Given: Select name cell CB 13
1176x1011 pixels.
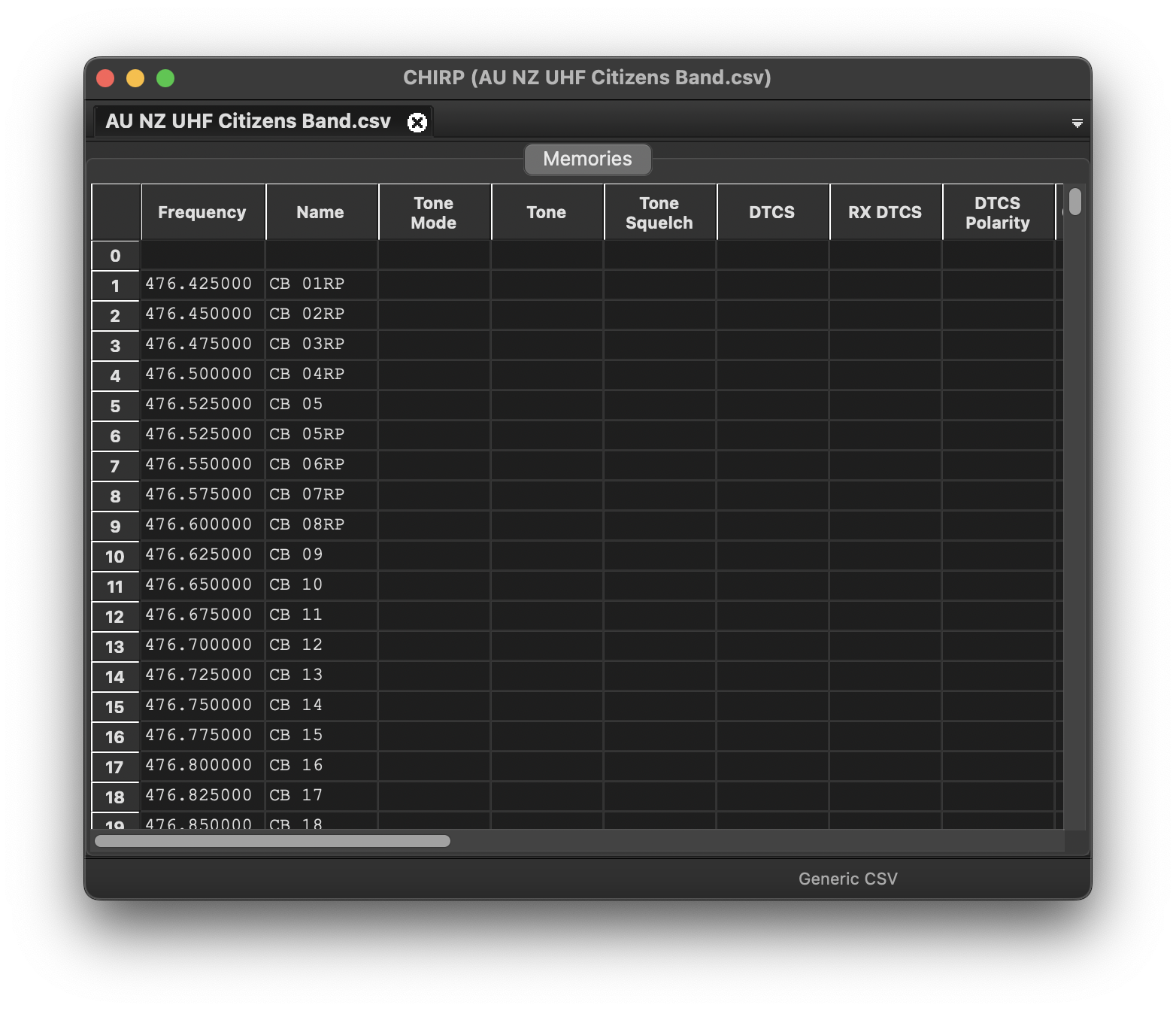Looking at the screenshot, I should 322,676.
